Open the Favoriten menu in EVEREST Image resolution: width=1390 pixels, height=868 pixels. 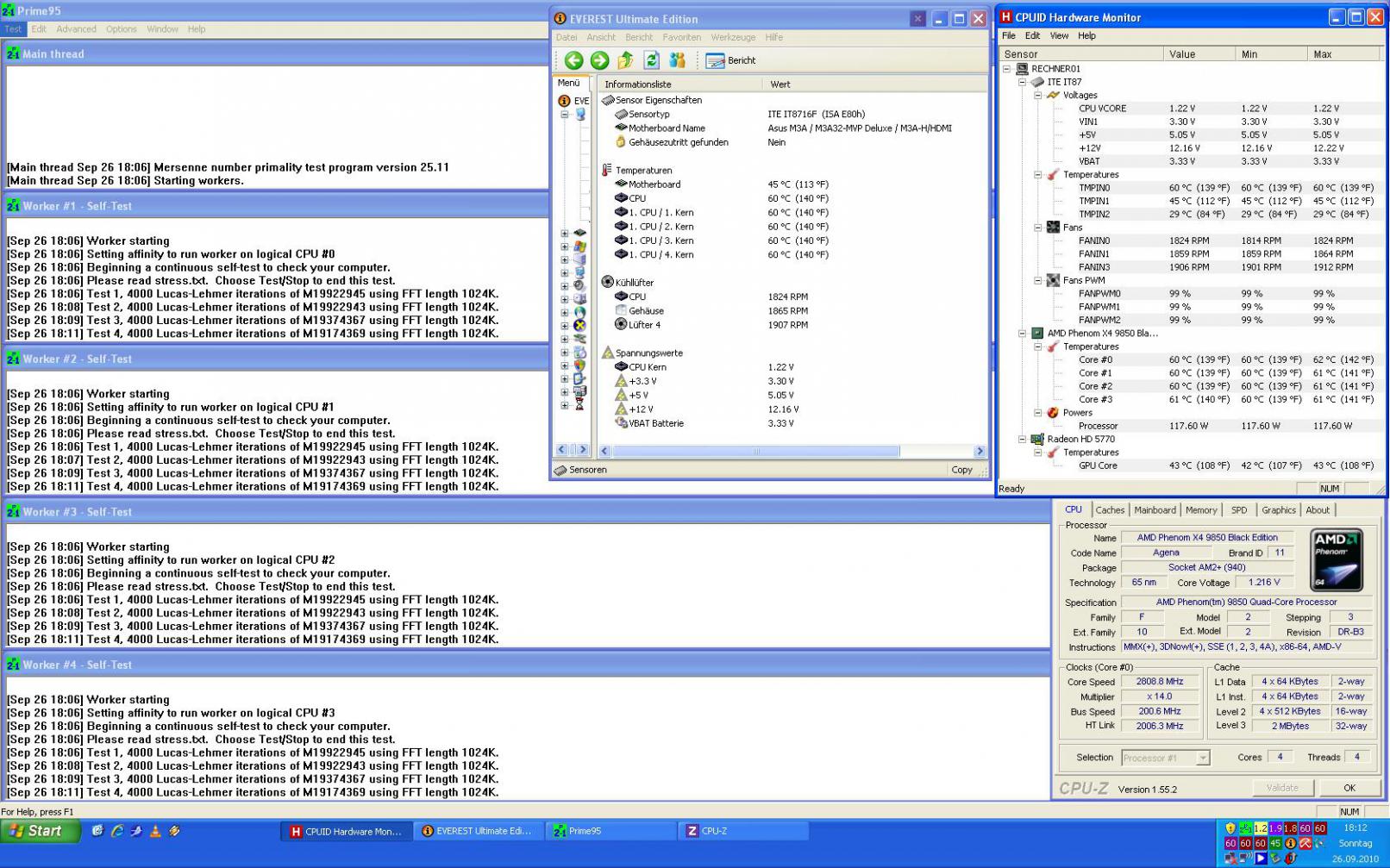681,38
